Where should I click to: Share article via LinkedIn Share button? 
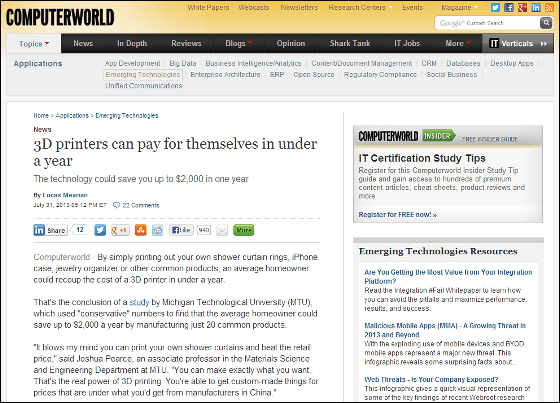50,230
